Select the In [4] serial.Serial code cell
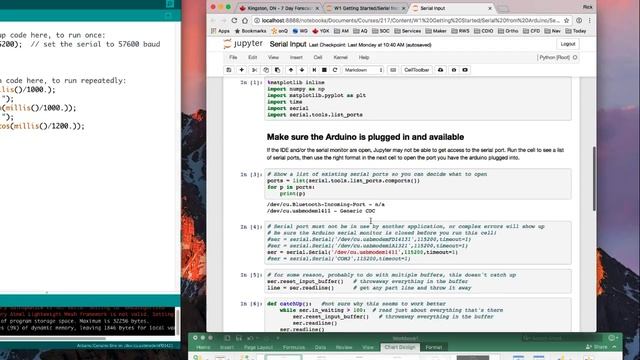Image resolution: width=640 pixels, height=360 pixels. tap(418, 242)
